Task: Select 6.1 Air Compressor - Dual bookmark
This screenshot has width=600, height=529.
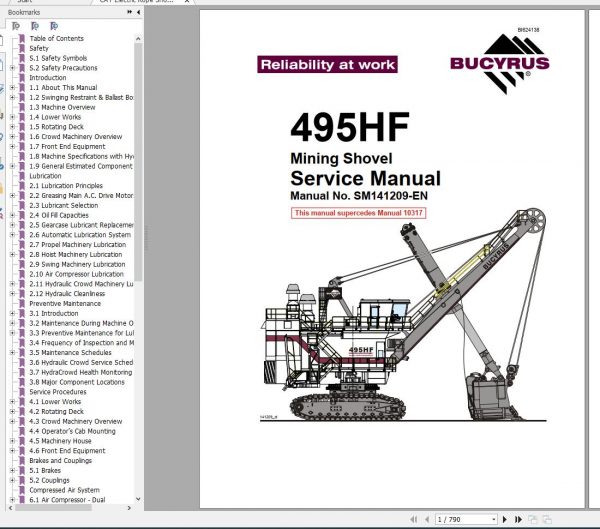Action: 67,500
